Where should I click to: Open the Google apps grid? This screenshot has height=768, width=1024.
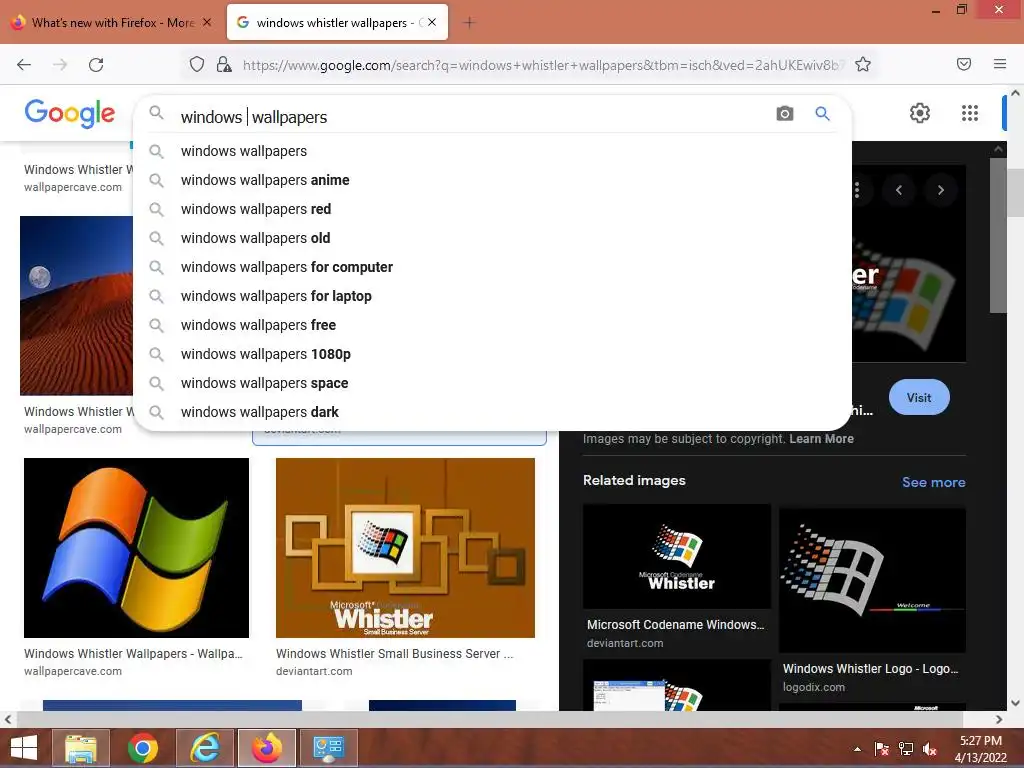pyautogui.click(x=970, y=113)
